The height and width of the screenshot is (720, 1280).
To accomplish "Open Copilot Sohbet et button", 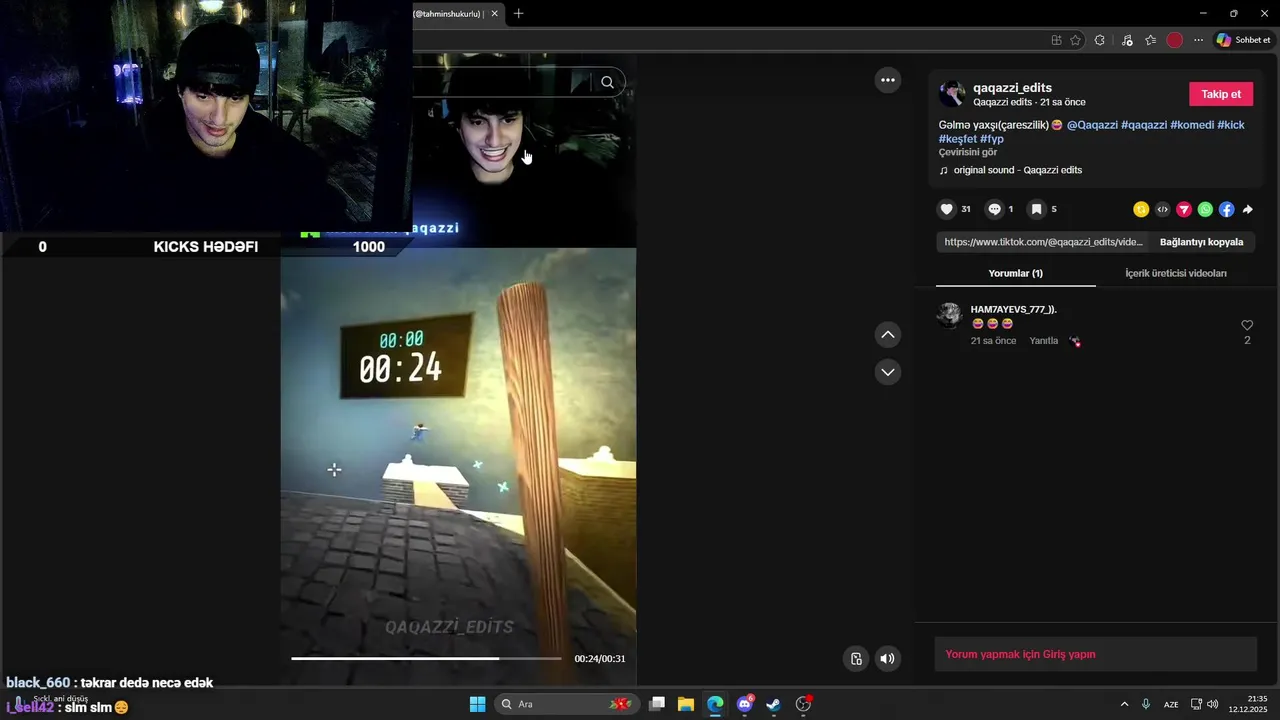I will (x=1244, y=40).
